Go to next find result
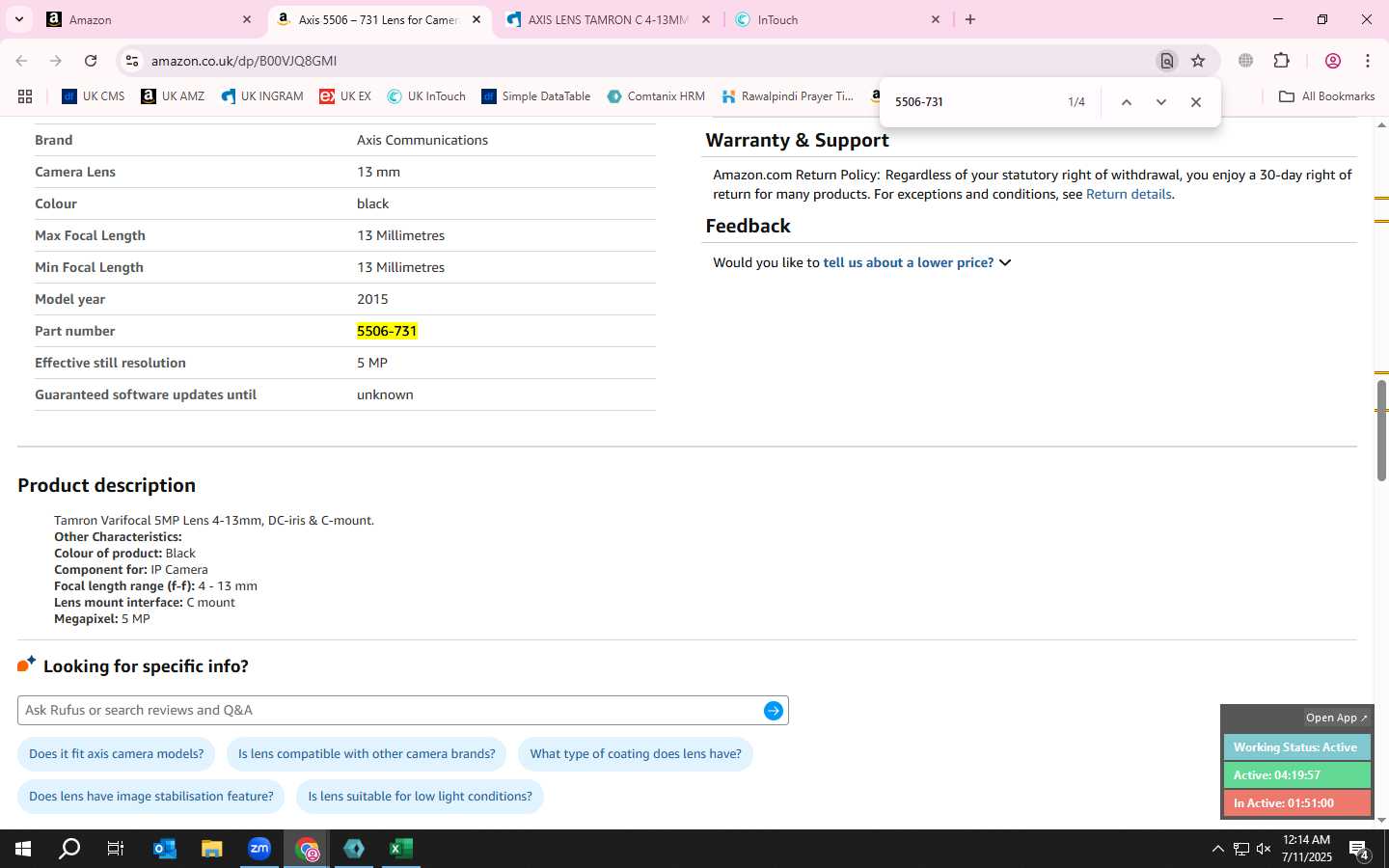The image size is (1389, 868). (1161, 102)
